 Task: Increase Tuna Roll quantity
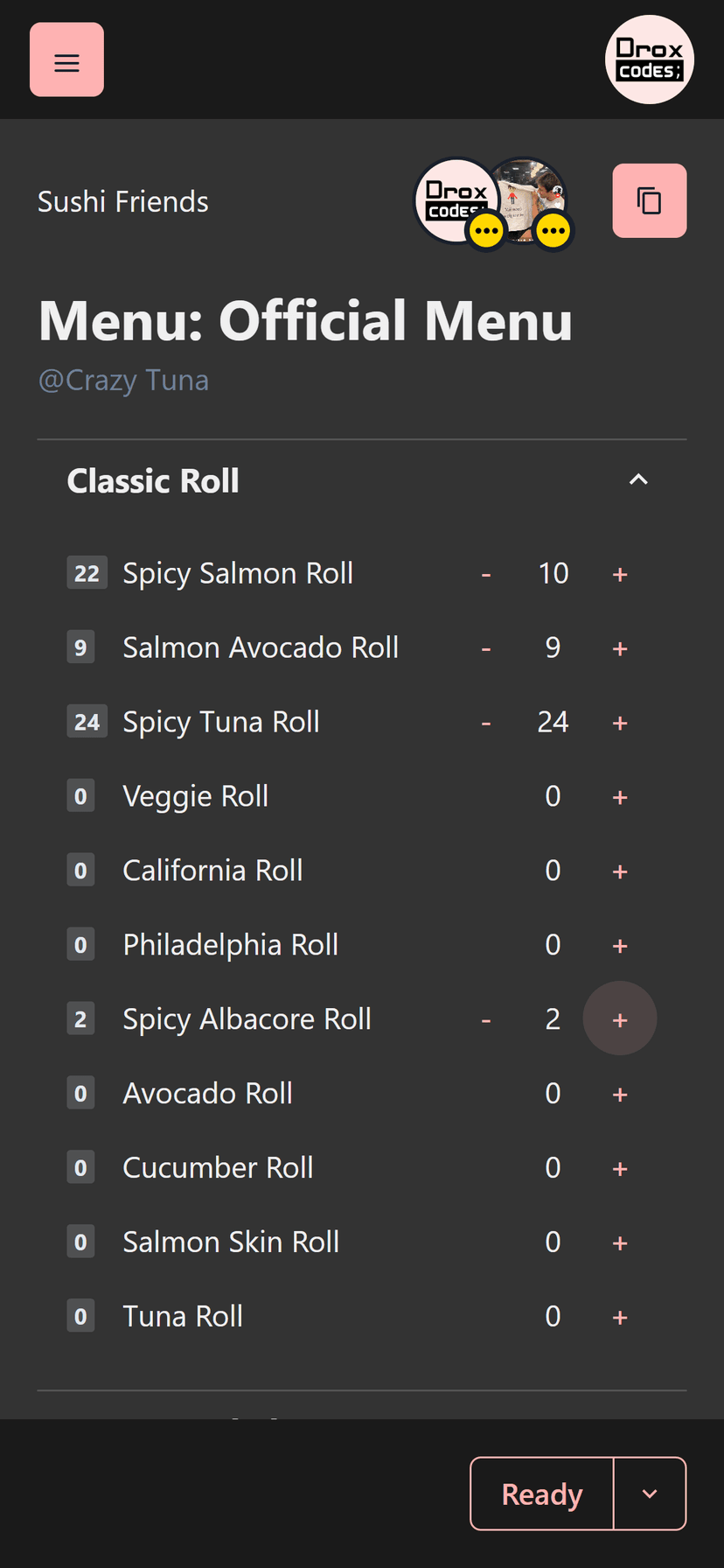[x=620, y=1317]
